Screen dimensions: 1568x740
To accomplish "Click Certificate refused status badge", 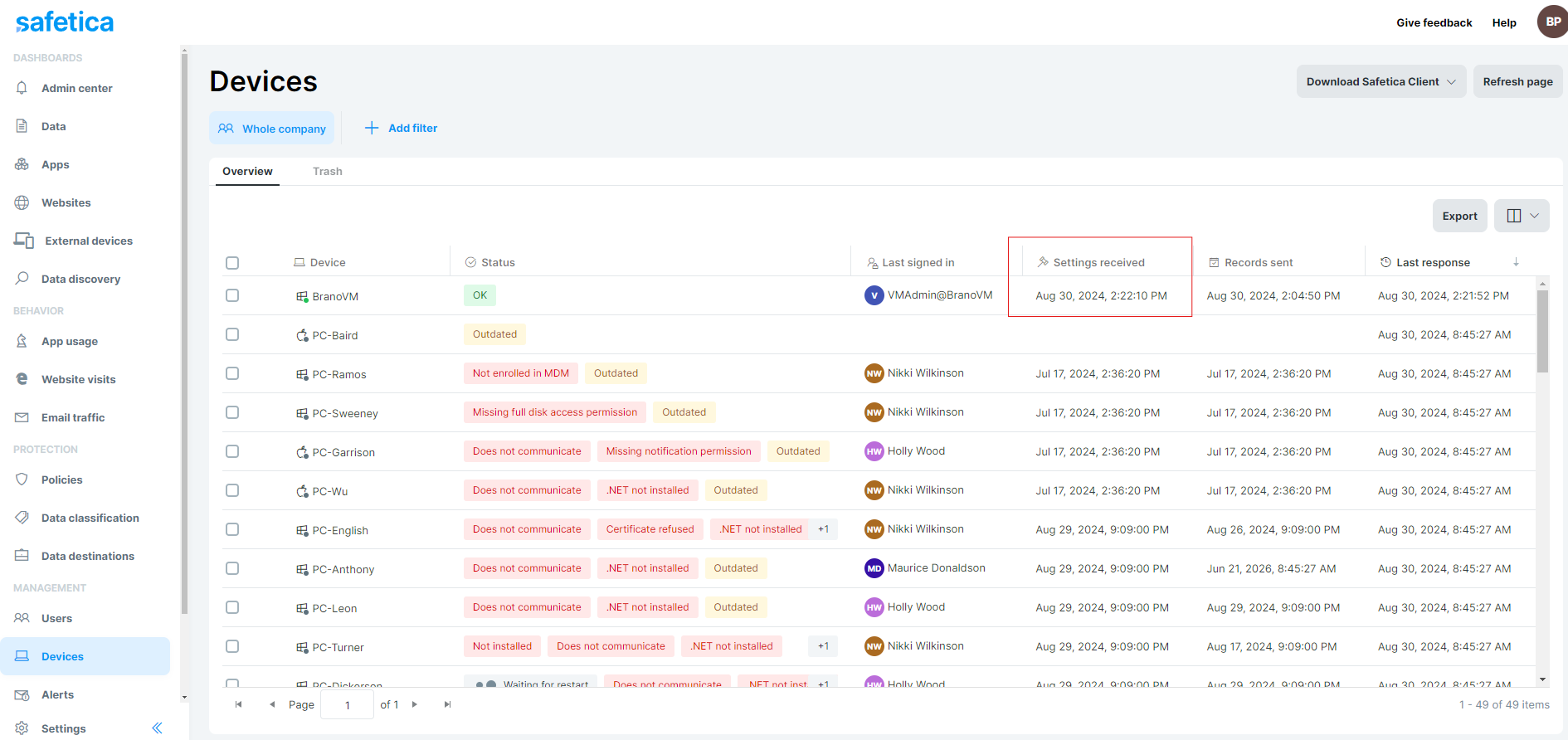I will [x=650, y=529].
